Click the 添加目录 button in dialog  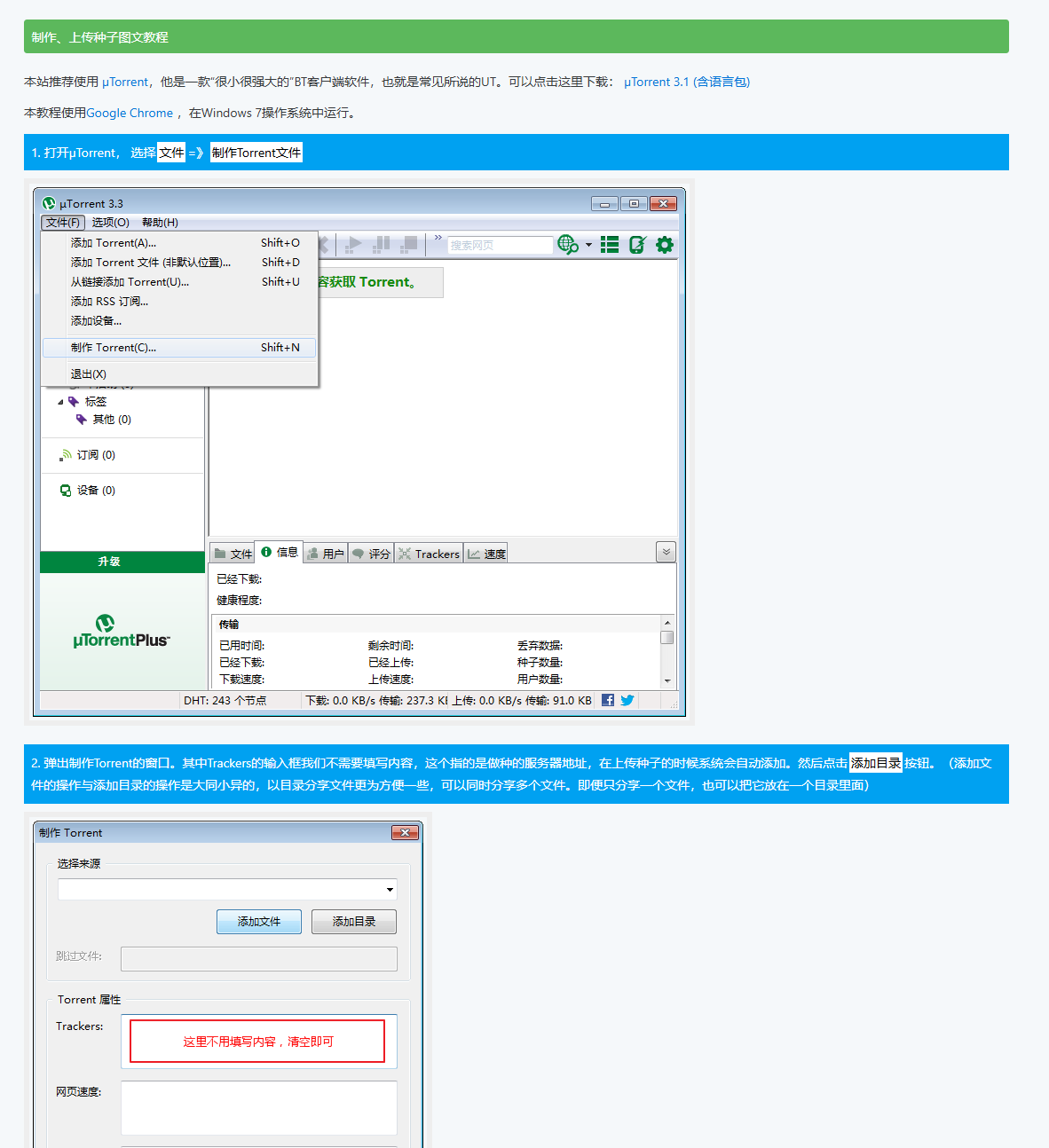[354, 922]
